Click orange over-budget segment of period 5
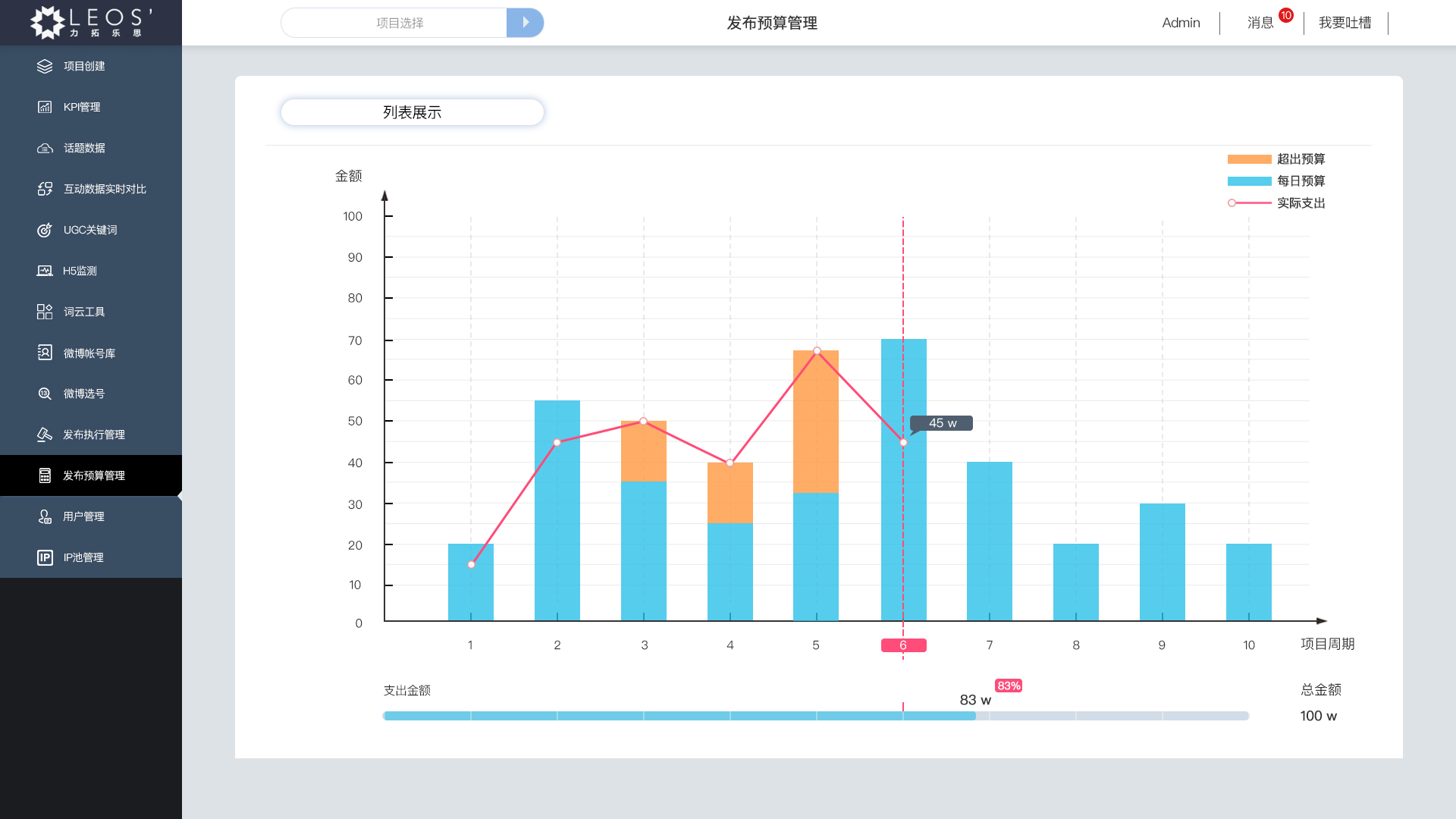This screenshot has height=819, width=1456. pyautogui.click(x=816, y=422)
